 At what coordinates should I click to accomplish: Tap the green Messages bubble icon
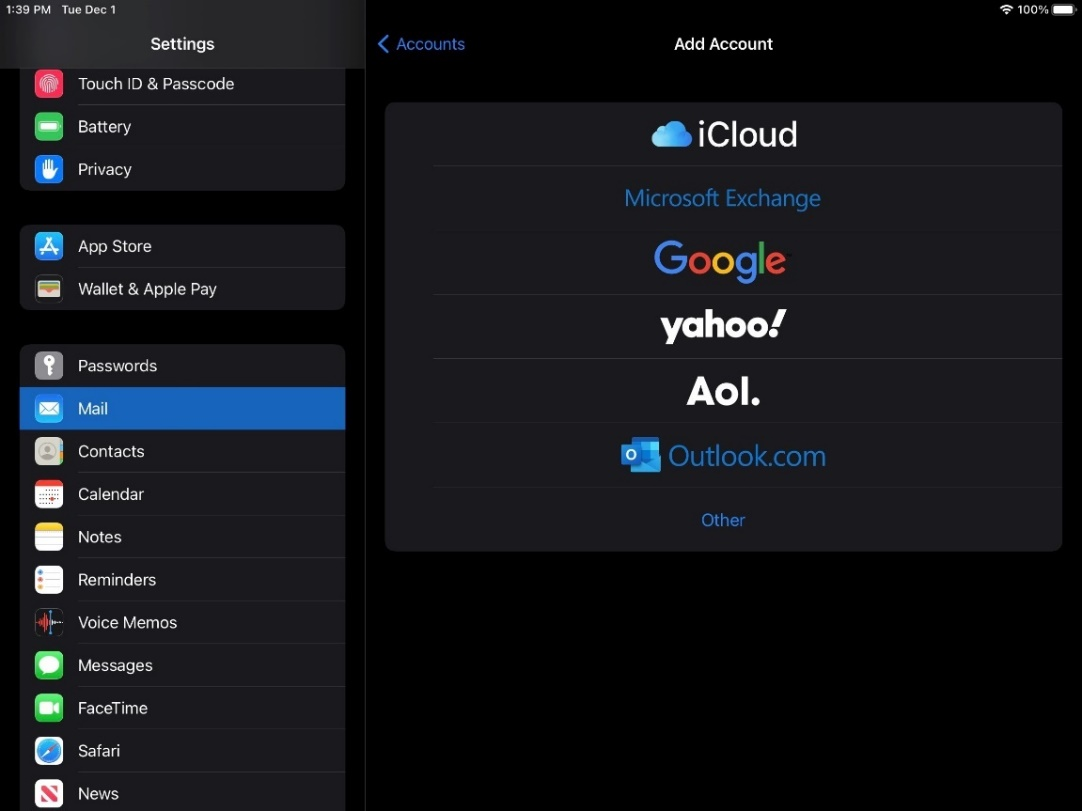49,665
